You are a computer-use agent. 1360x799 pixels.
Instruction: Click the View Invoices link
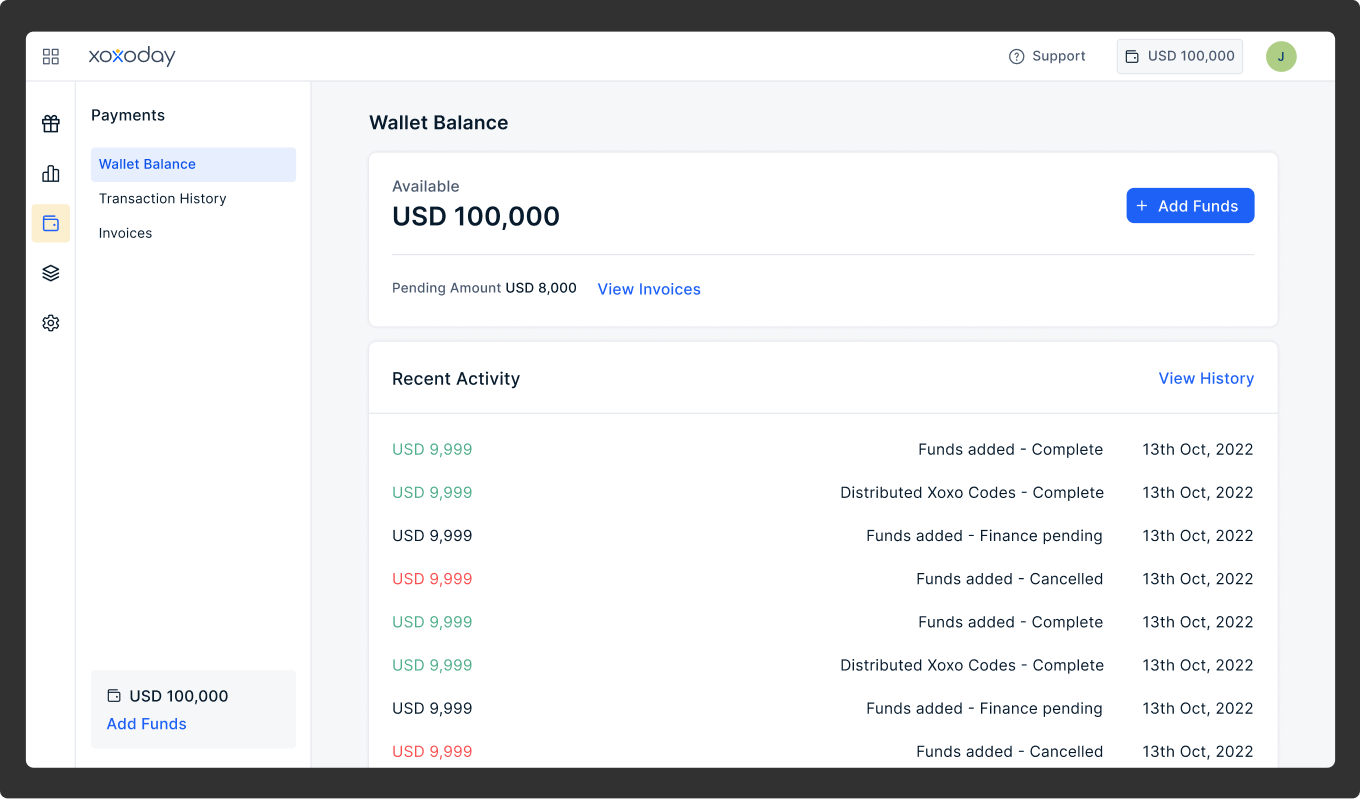(x=649, y=289)
